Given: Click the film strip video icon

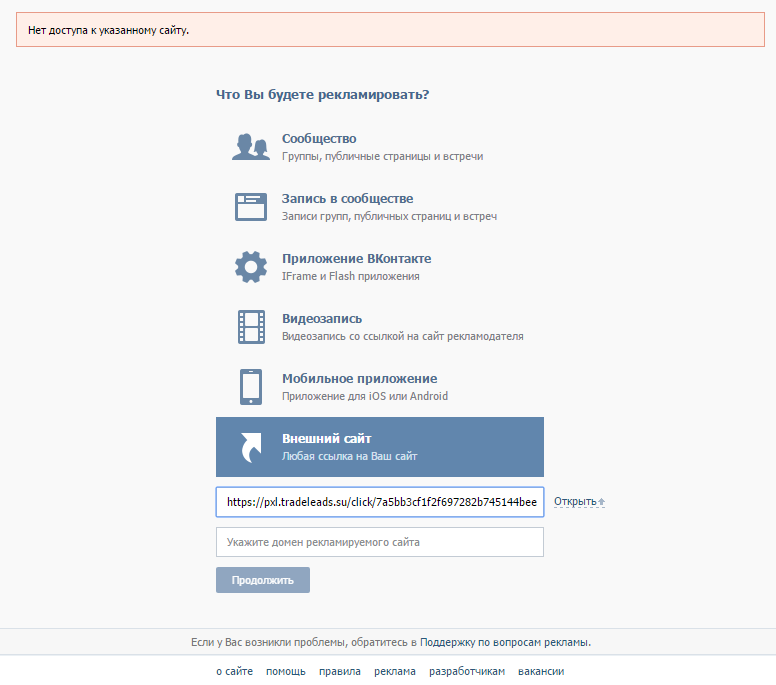Looking at the screenshot, I should [251, 327].
